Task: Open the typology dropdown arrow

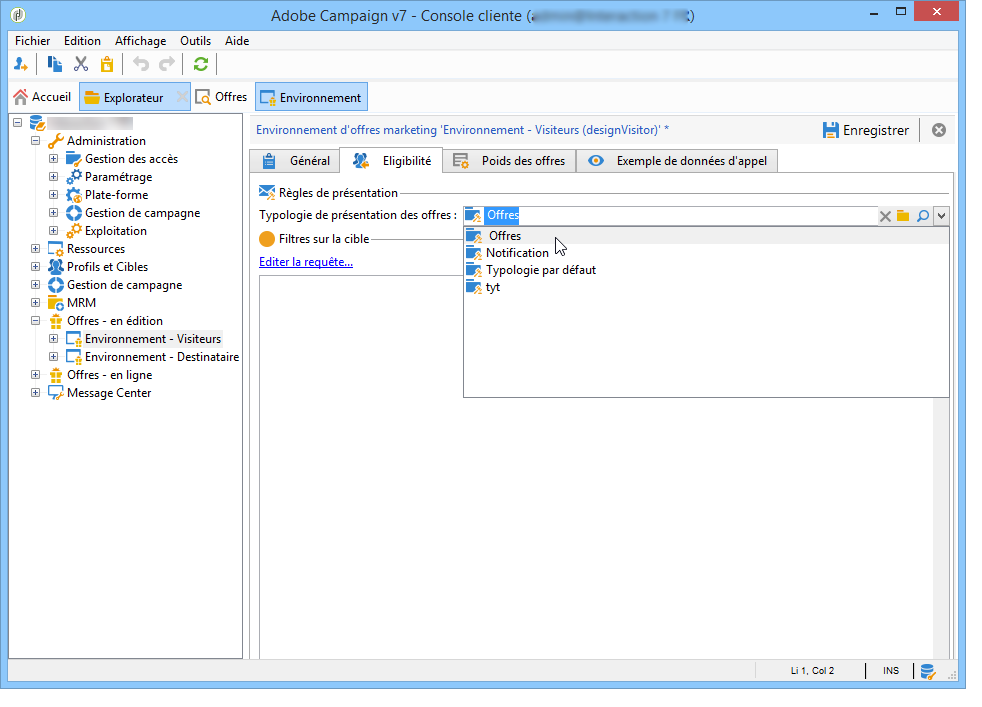Action: [941, 216]
